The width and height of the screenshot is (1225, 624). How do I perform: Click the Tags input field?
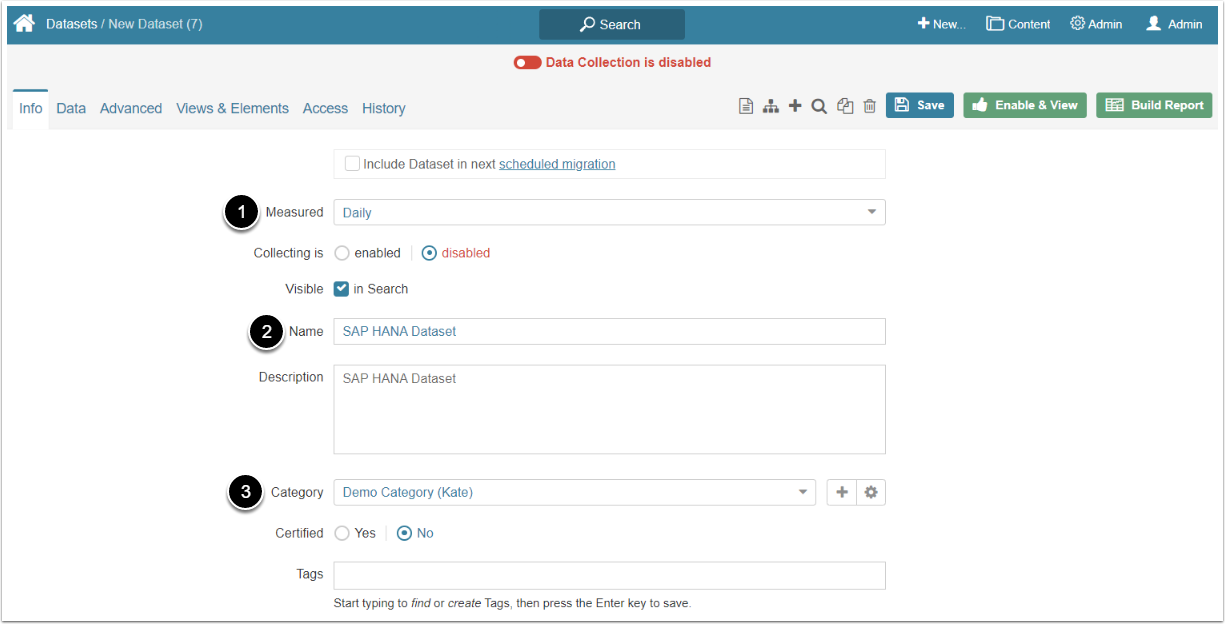609,575
